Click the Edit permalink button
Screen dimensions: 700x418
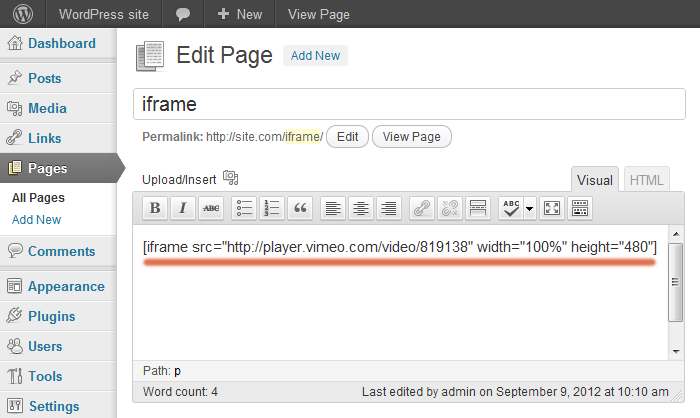(x=347, y=137)
